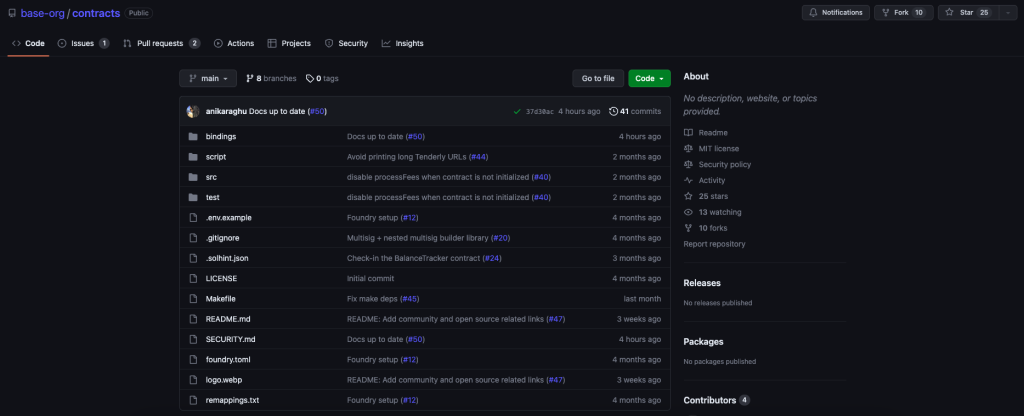Click the README.md file icon
Screen dimensions: 1024x416
(193, 319)
